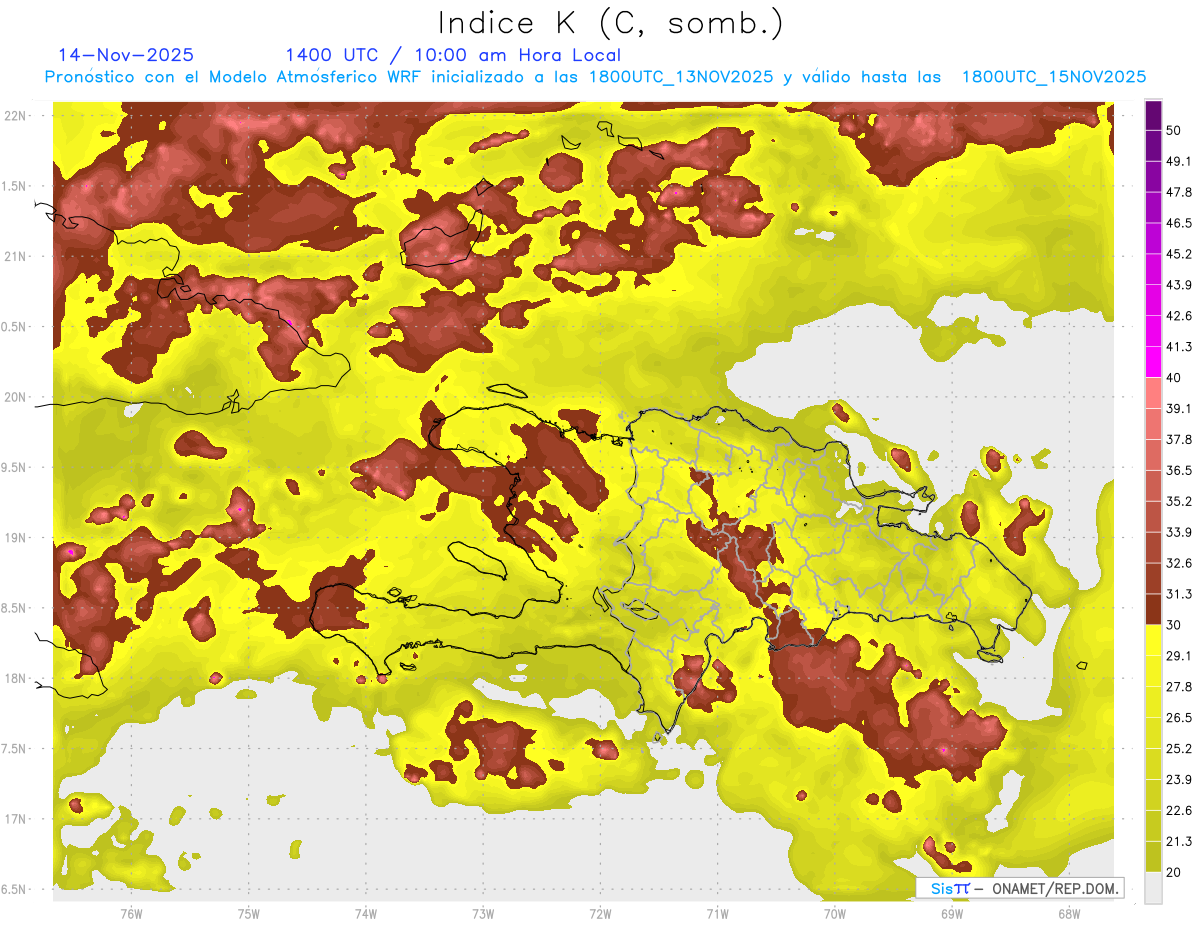Click the colorbar value 30

1175,625
